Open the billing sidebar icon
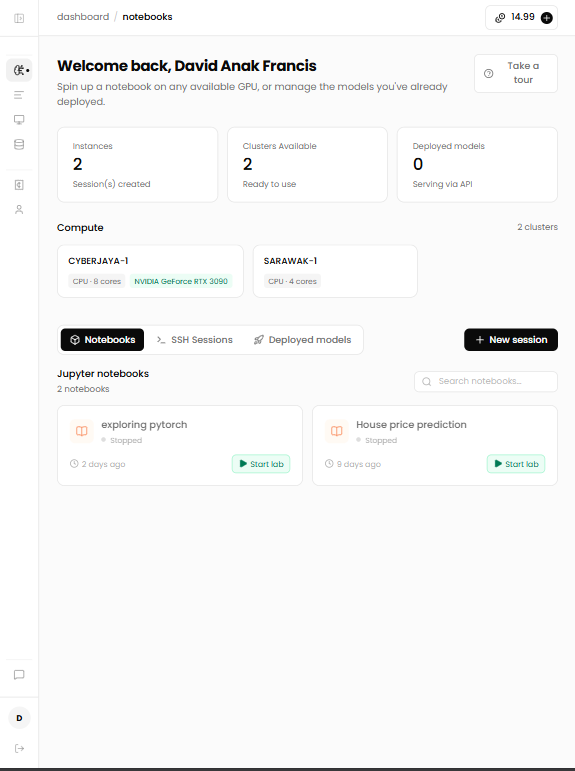 coord(19,185)
